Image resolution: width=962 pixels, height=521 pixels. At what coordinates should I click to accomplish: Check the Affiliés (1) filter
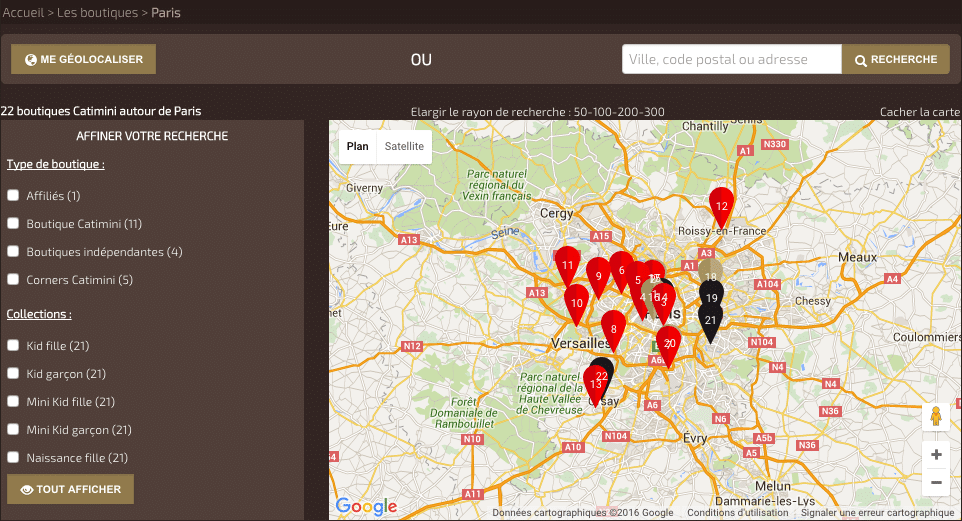[x=13, y=195]
